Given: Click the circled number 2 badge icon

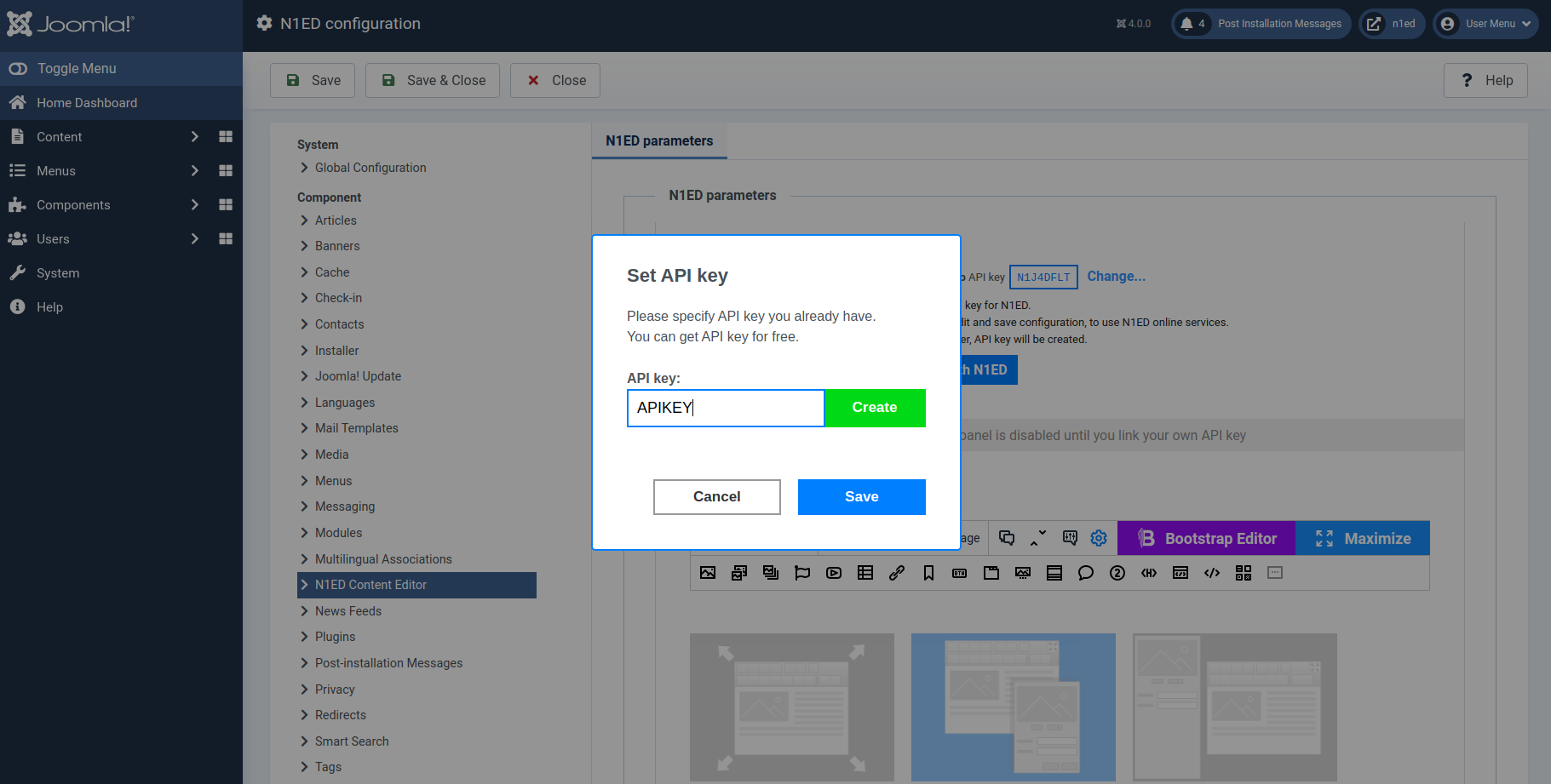Looking at the screenshot, I should pyautogui.click(x=1117, y=573).
